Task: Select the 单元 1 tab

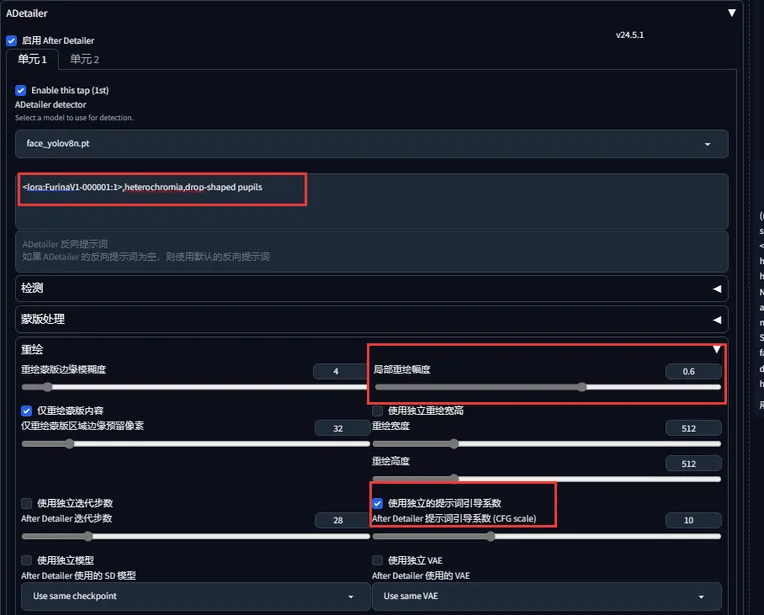Action: pos(32,60)
